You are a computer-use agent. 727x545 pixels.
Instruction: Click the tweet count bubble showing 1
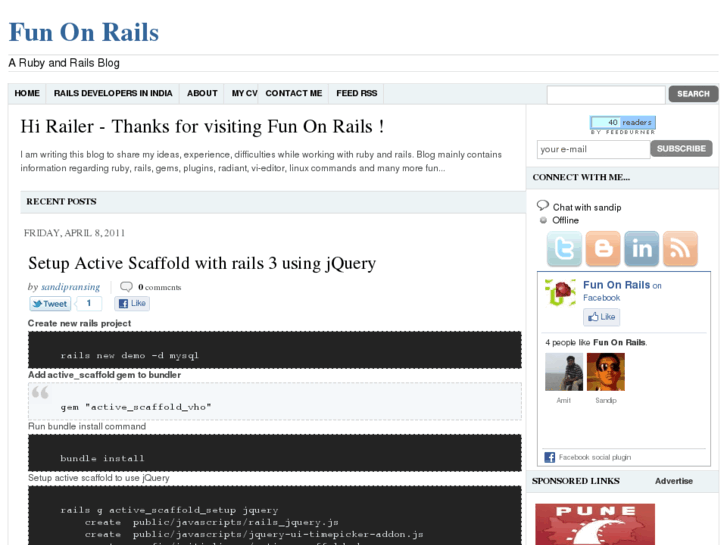tap(89, 303)
